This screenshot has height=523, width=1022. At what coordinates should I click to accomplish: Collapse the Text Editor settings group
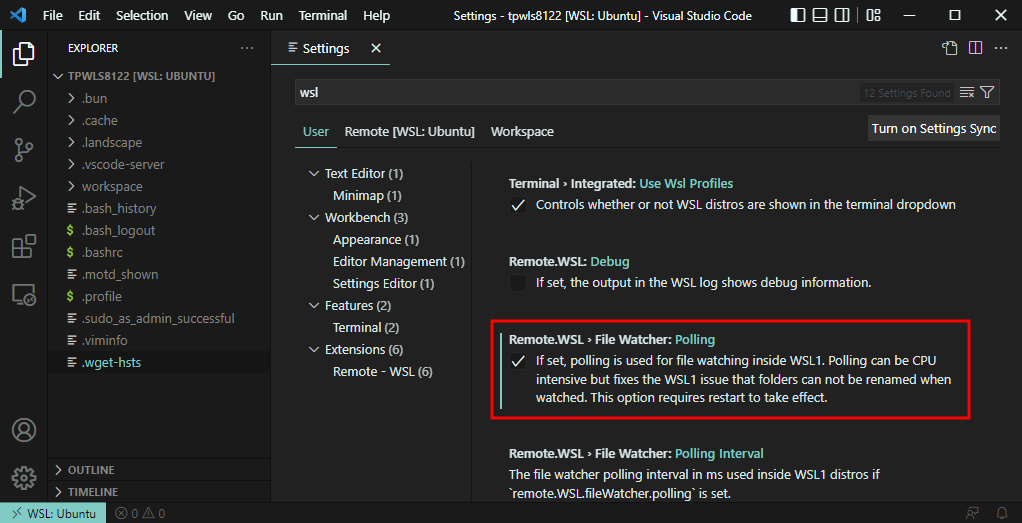coord(314,174)
